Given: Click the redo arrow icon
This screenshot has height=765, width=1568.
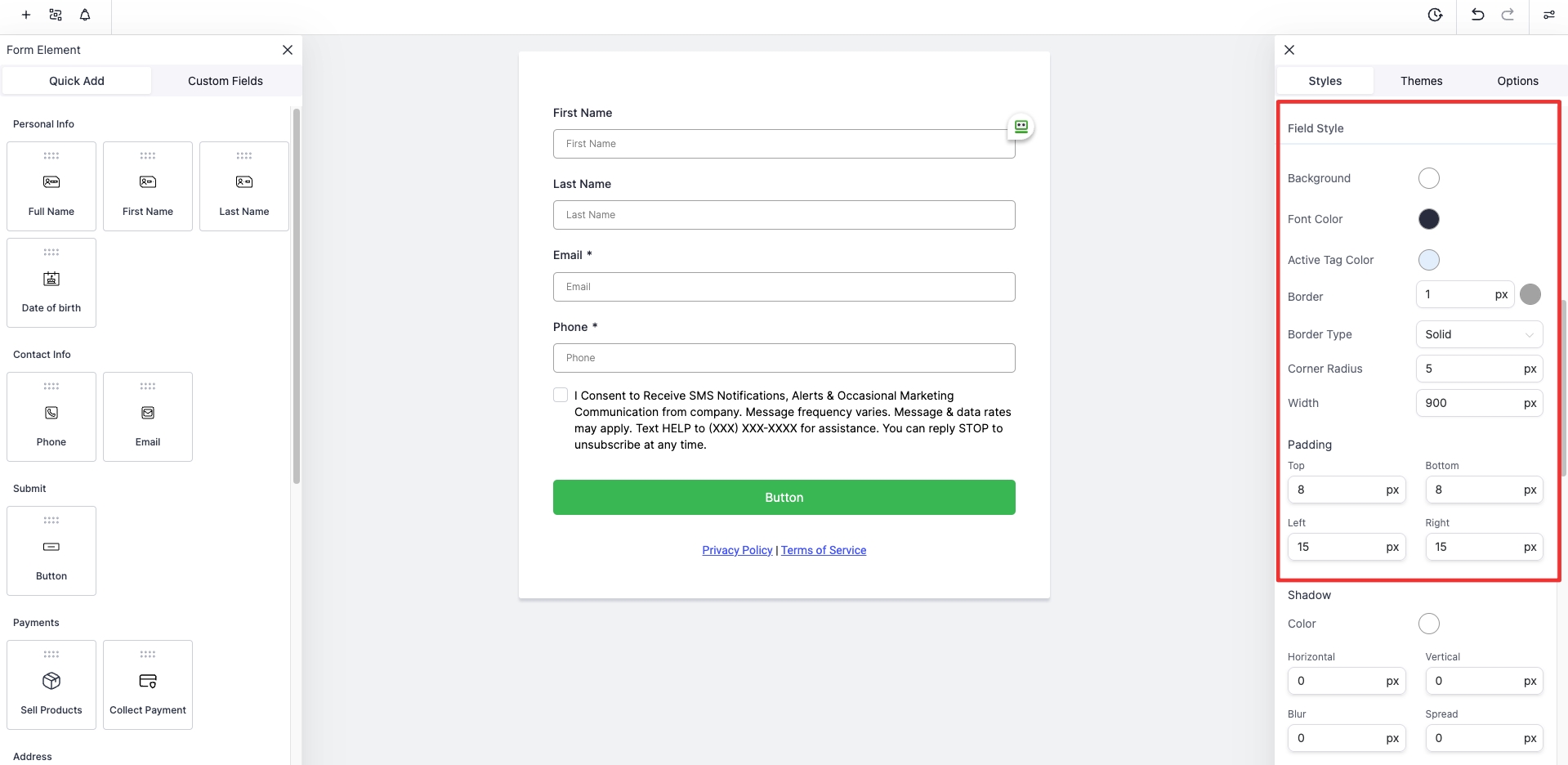Looking at the screenshot, I should coord(1508,15).
